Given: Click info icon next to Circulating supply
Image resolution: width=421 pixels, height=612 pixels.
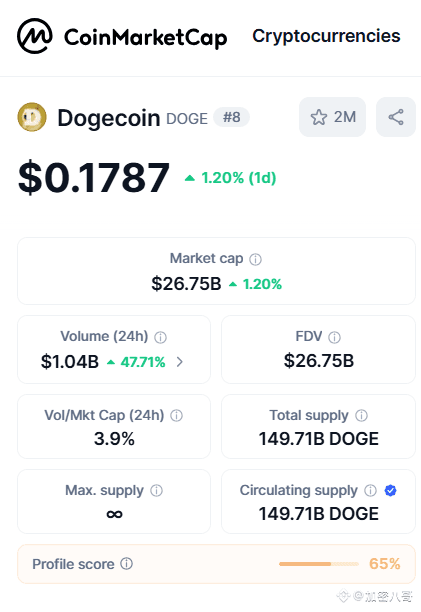Looking at the screenshot, I should 370,490.
